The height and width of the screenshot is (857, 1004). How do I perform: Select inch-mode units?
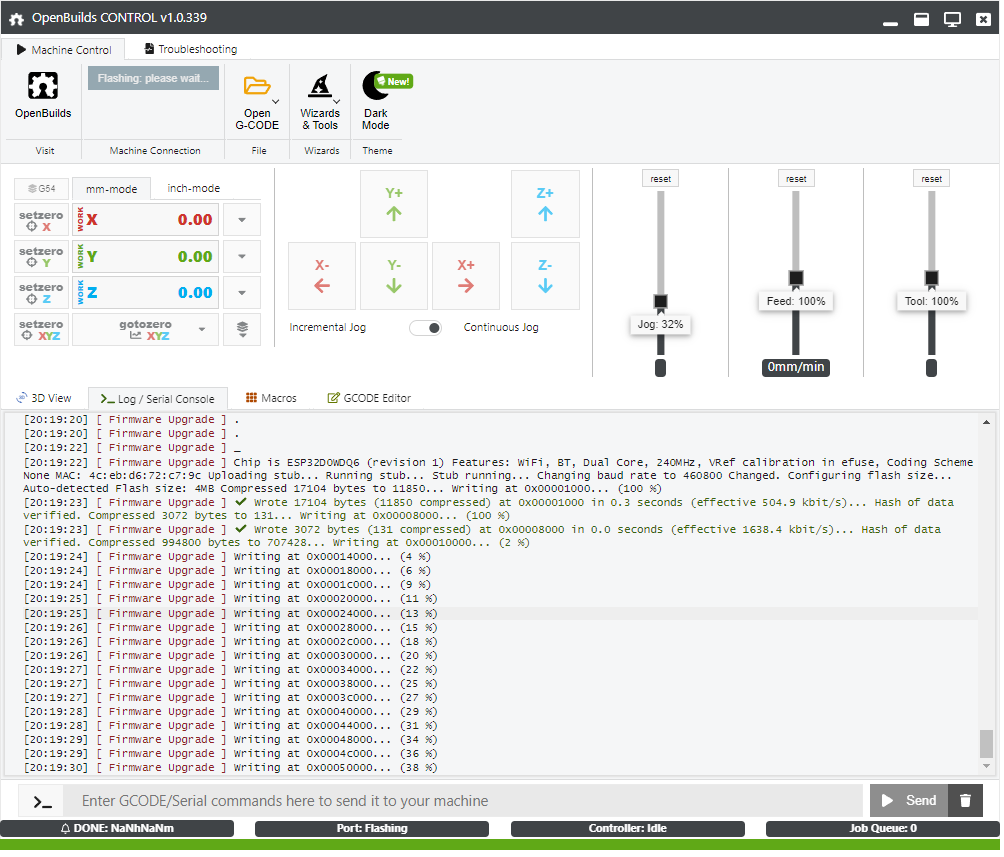193,188
